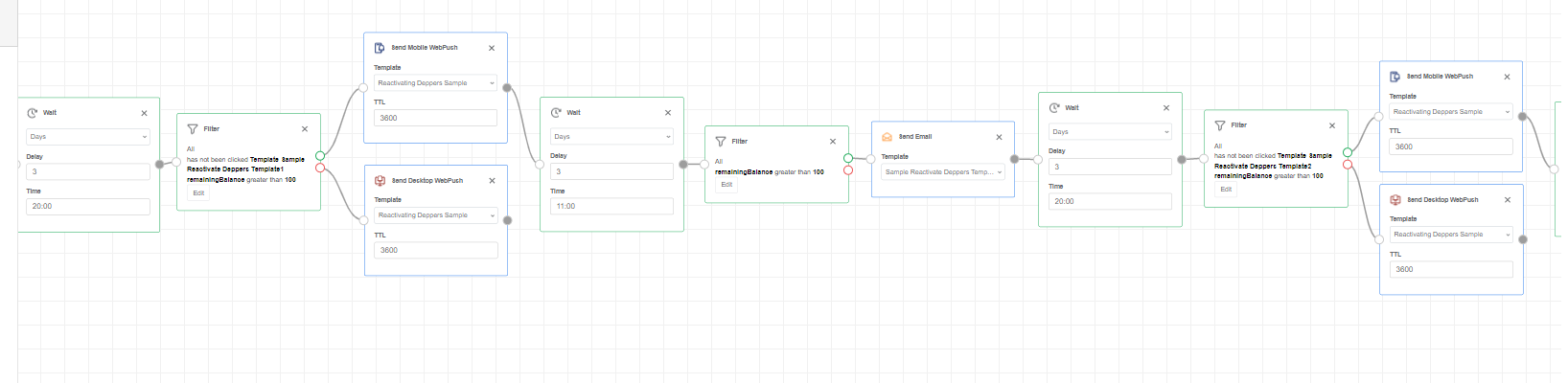Delete the Filter node referencing Template2
Screen dimensions: 1568x383
1331,125
